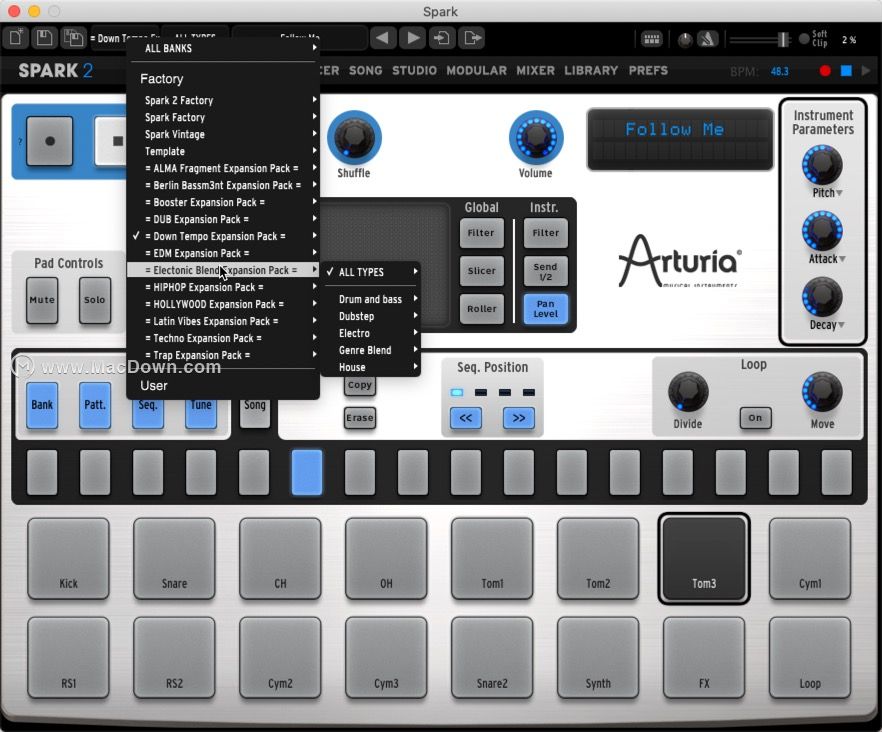
Task: Click the Pitch knob in Instrument Parameters
Action: (x=822, y=165)
